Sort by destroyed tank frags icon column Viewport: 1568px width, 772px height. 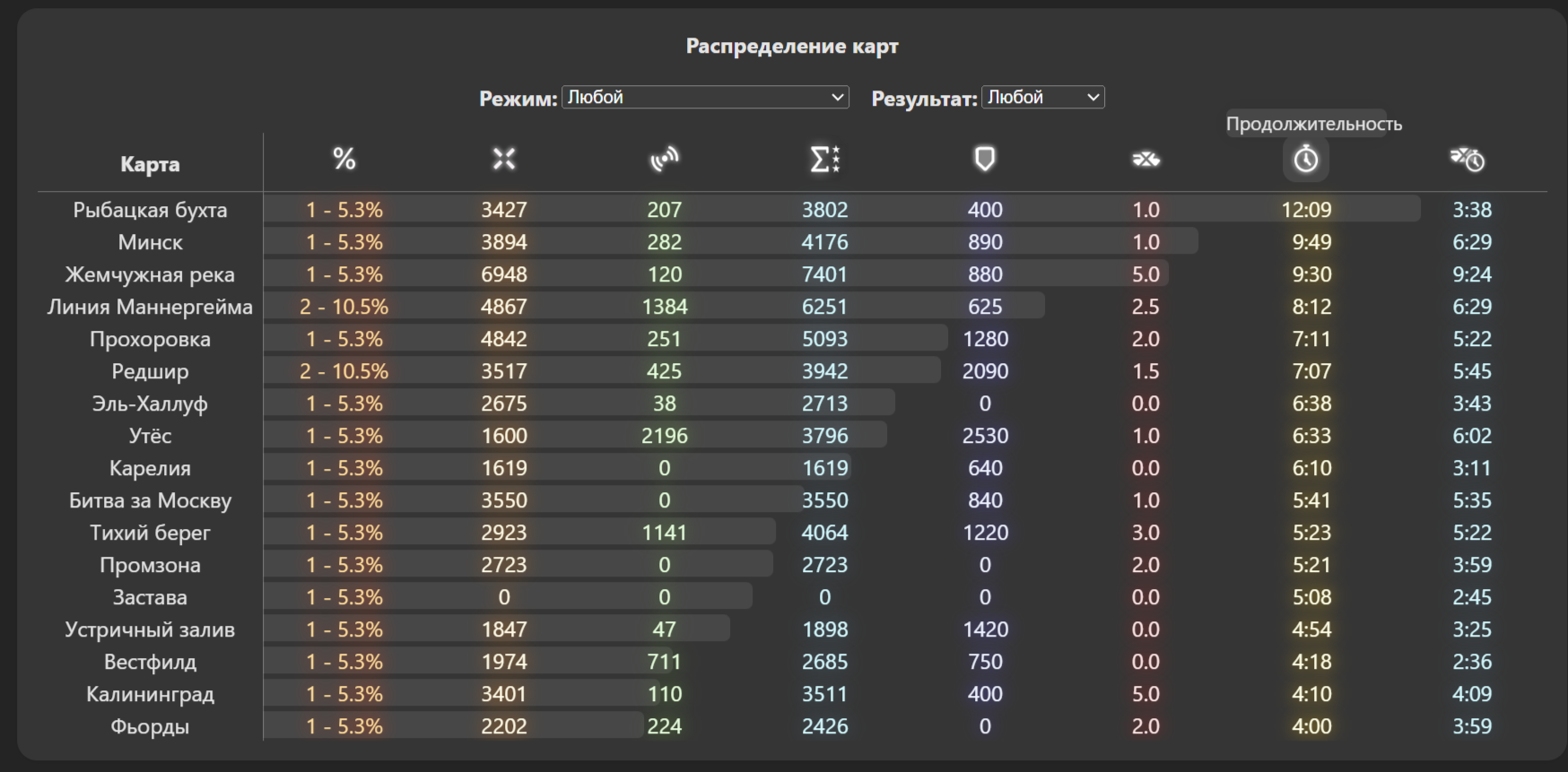[x=1146, y=160]
